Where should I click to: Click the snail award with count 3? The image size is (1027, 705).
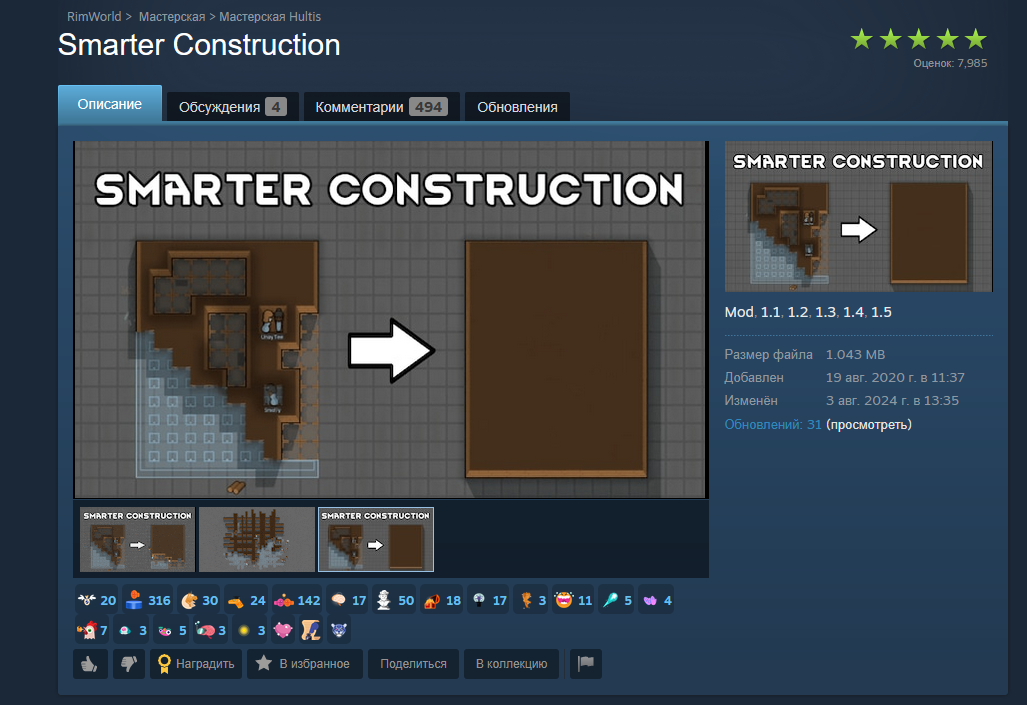click(210, 630)
